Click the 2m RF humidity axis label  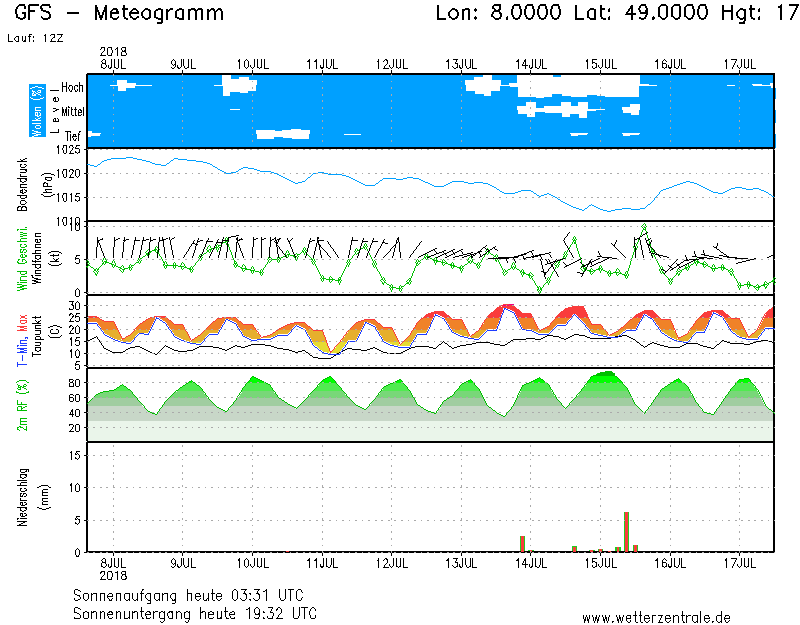[x=22, y=405]
